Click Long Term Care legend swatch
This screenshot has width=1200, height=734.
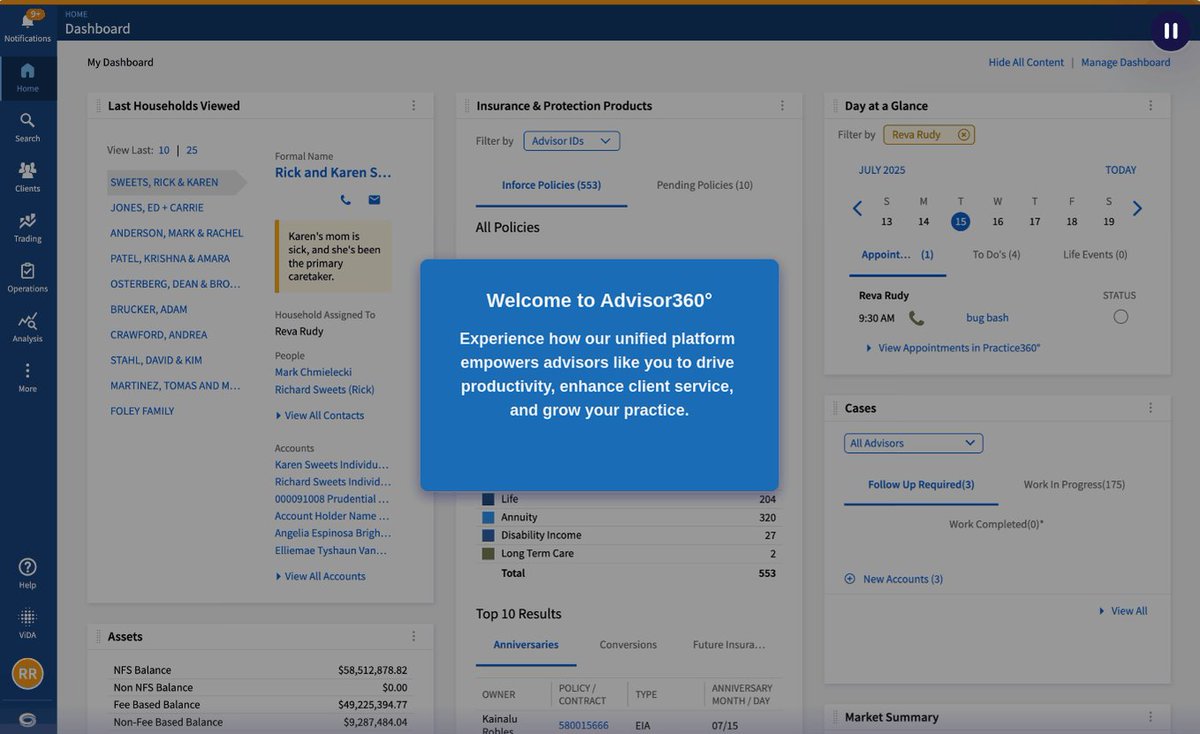(x=488, y=553)
